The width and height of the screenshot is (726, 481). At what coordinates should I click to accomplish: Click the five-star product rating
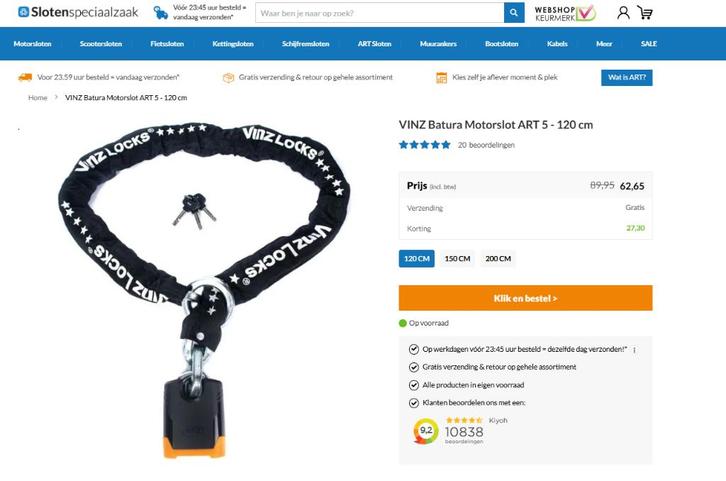click(x=425, y=145)
